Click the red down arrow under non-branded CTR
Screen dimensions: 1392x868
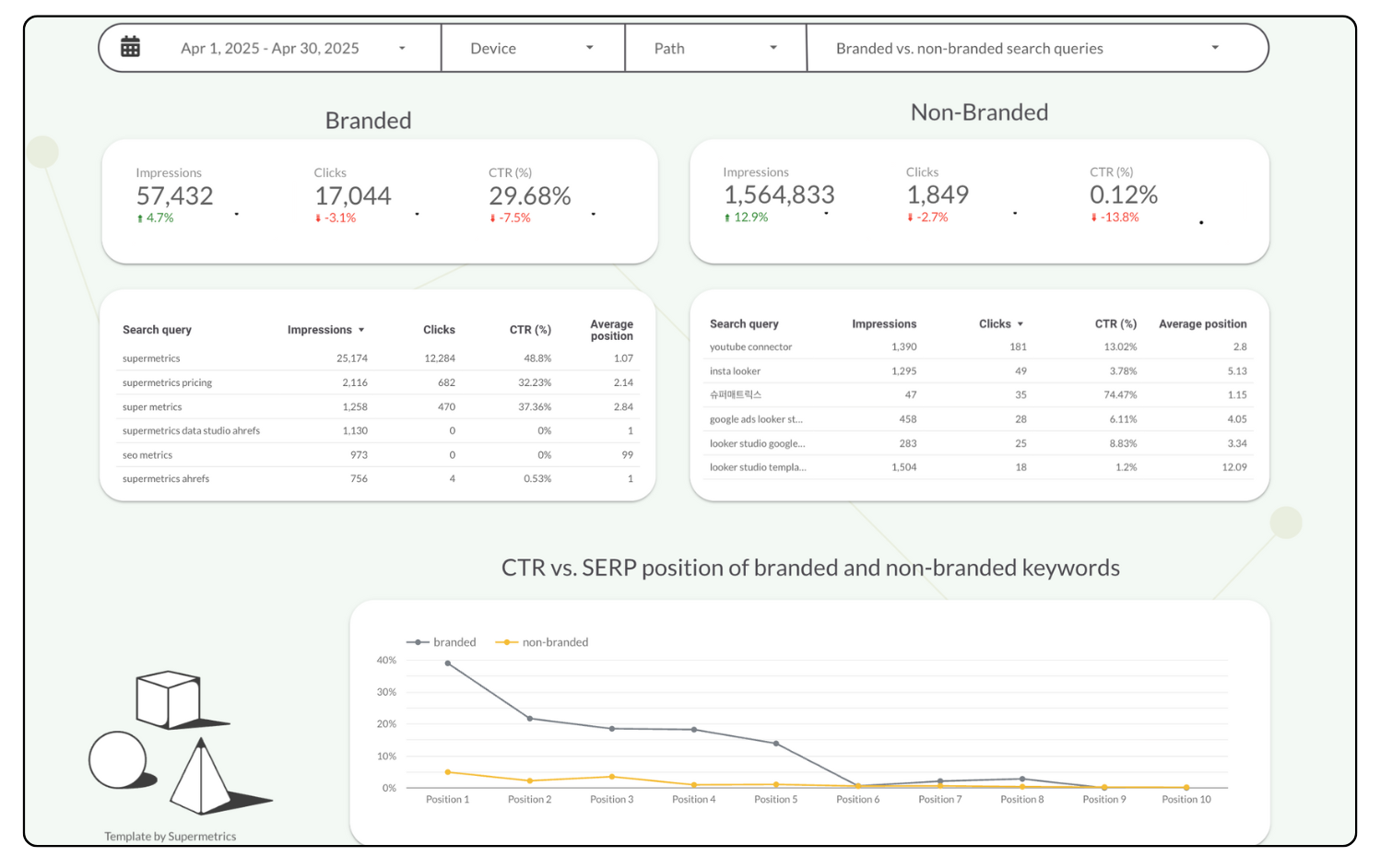pos(1094,218)
